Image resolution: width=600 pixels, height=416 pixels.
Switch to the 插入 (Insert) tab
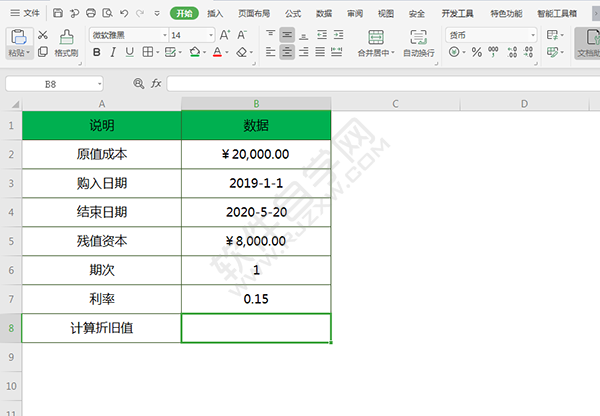click(215, 13)
